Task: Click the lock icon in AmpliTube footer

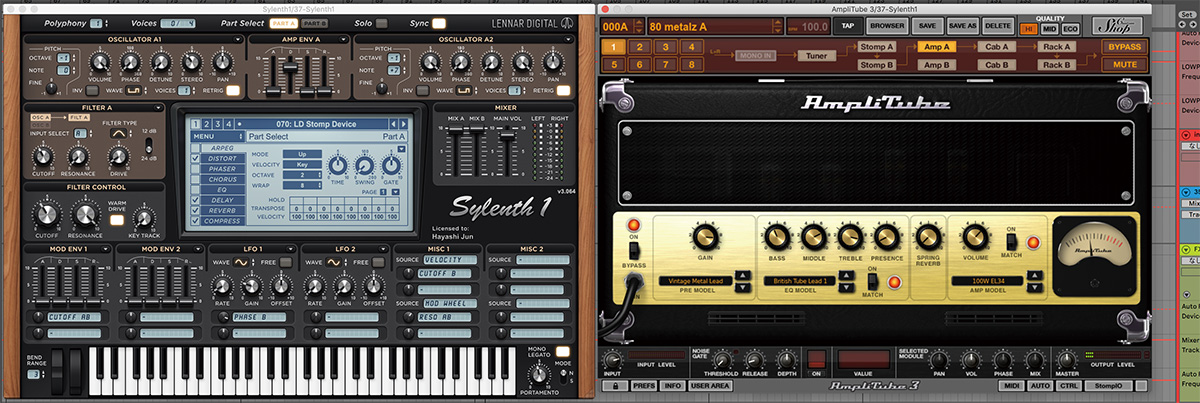Action: pos(615,385)
